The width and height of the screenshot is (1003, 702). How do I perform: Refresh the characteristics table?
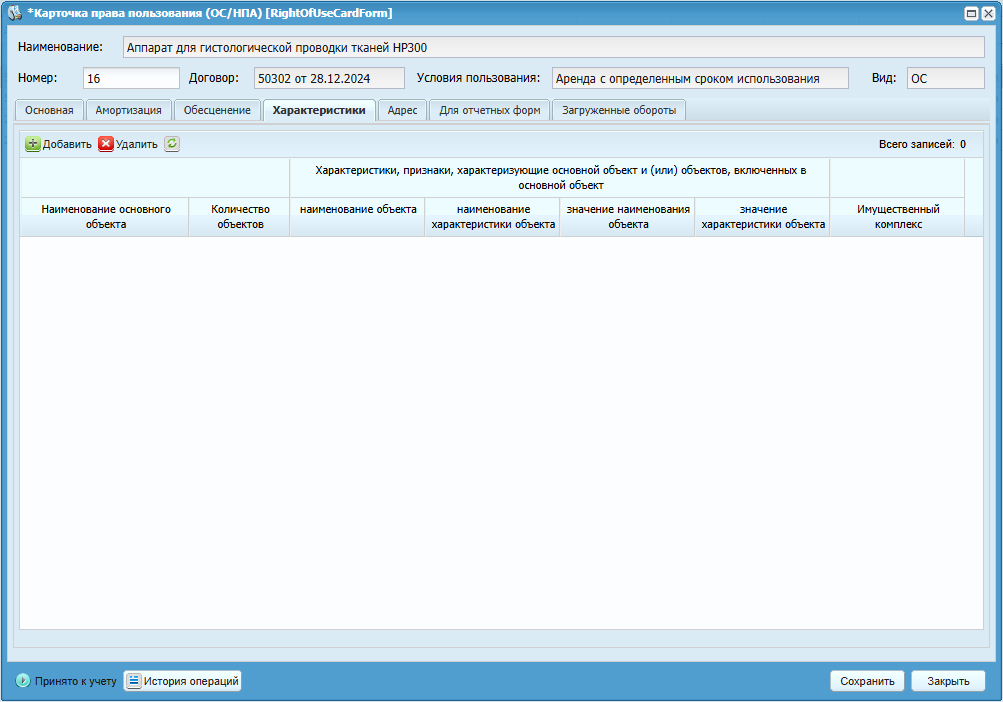172,144
